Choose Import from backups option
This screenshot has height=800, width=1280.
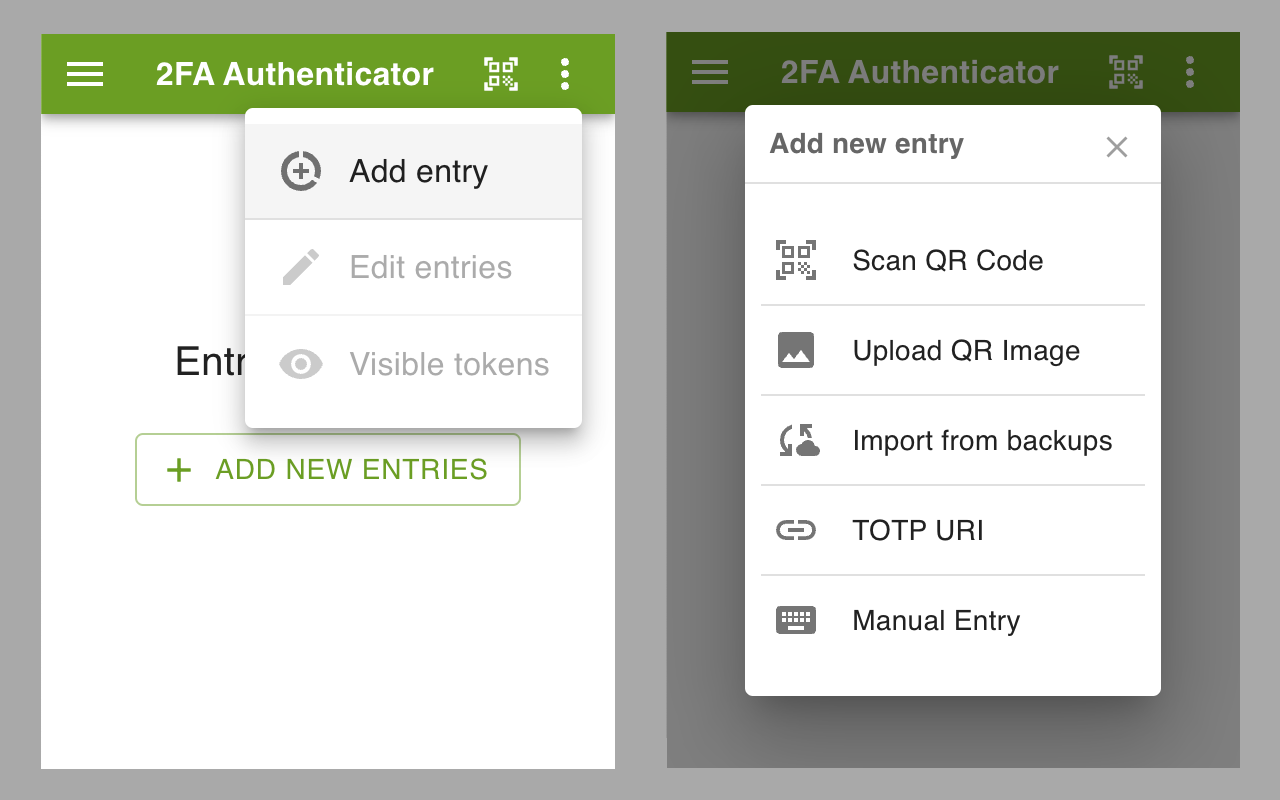[982, 441]
